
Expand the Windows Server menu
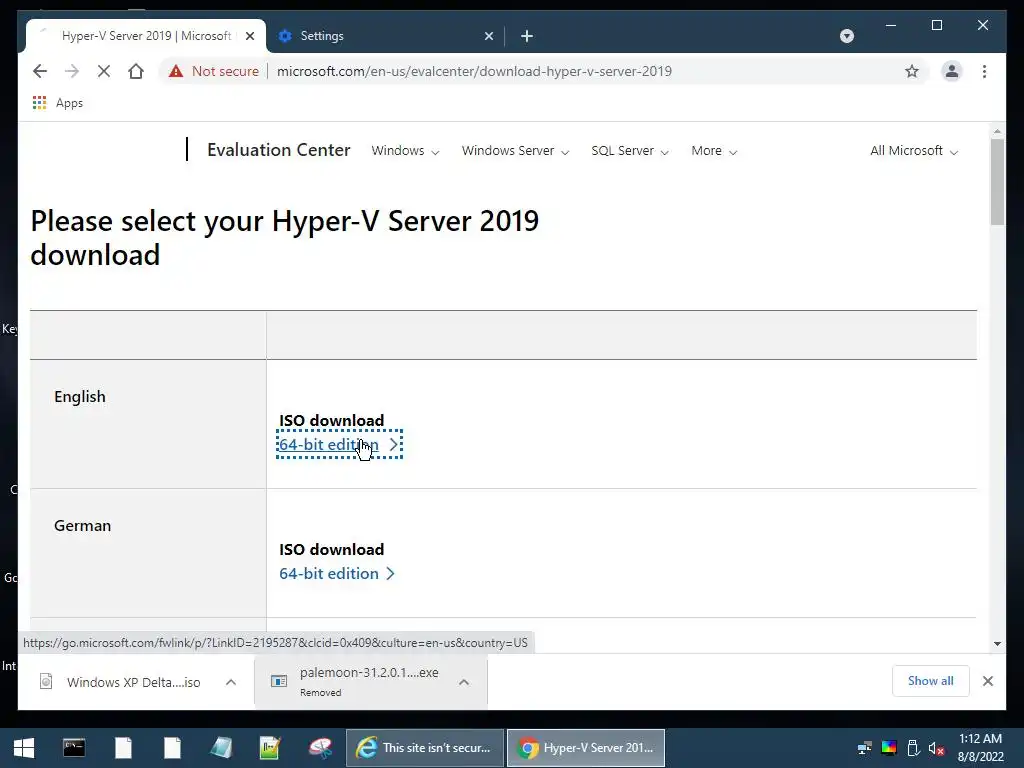coord(515,151)
